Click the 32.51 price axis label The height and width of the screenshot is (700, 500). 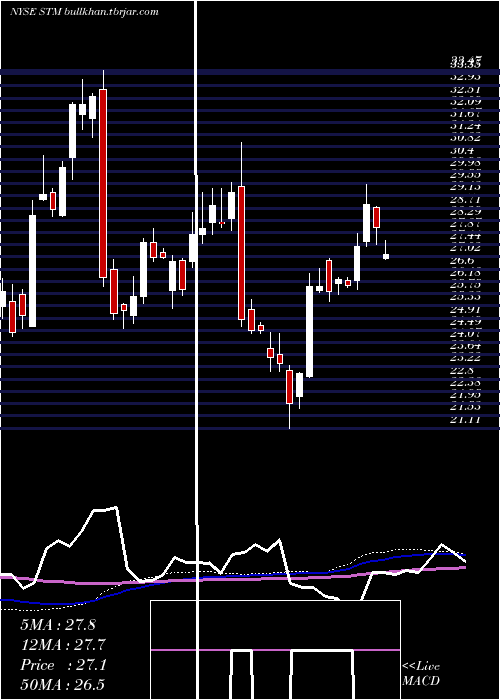click(x=466, y=90)
